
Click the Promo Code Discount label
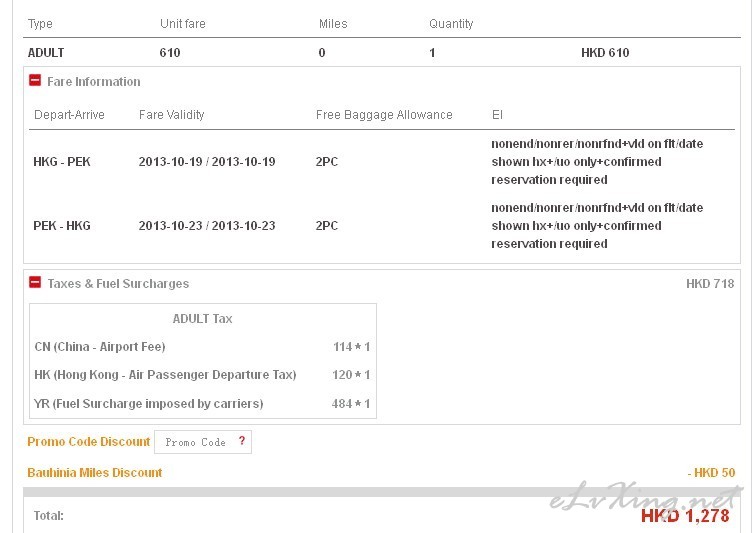tap(88, 442)
